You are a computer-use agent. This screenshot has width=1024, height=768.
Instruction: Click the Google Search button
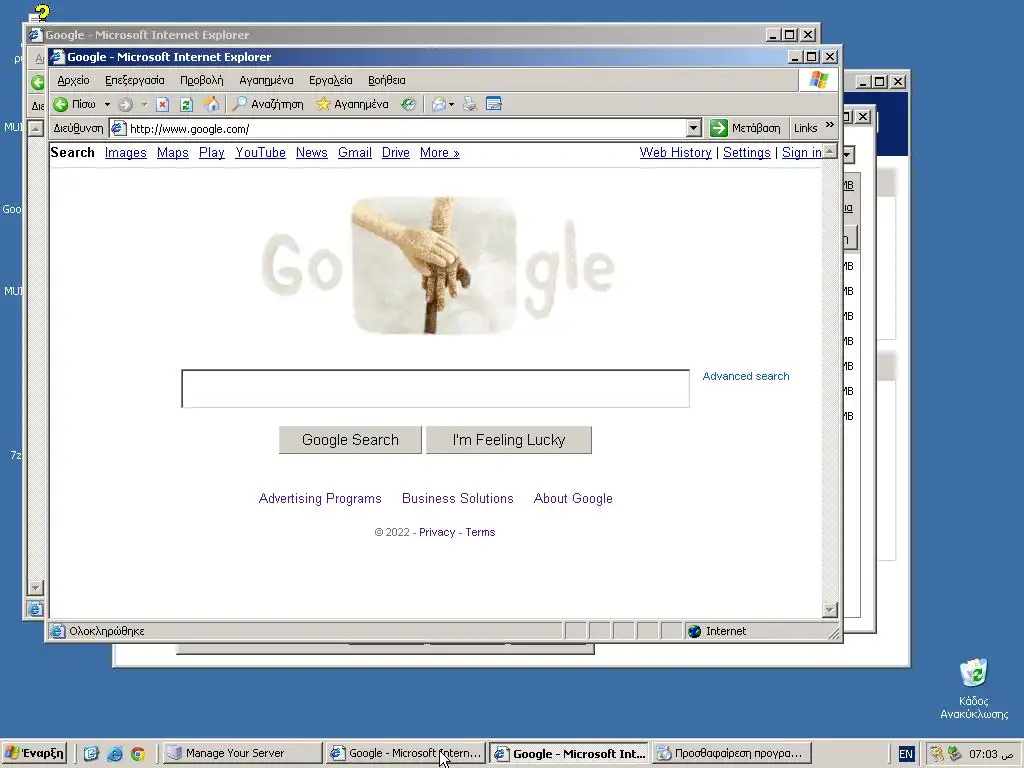pyautogui.click(x=350, y=440)
